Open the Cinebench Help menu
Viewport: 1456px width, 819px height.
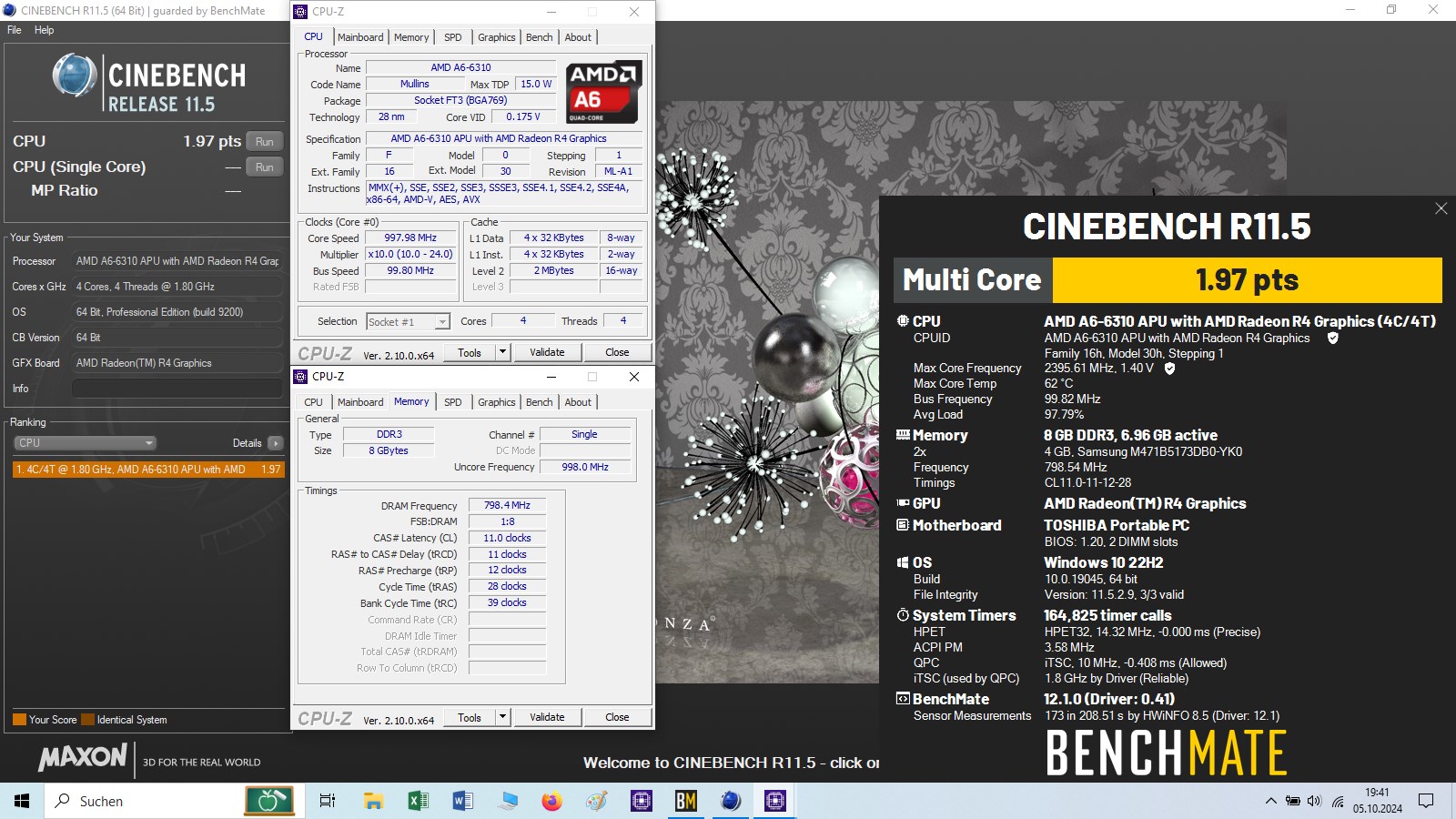coord(44,30)
